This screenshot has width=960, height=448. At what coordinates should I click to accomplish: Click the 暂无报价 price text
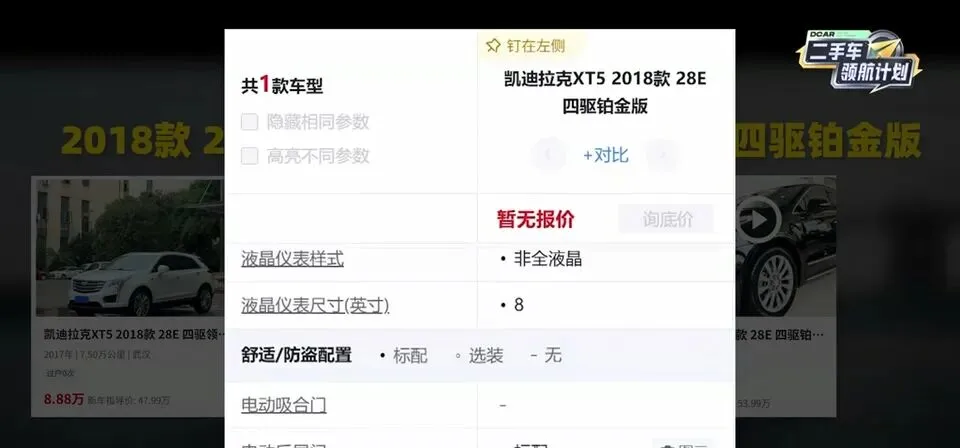tap(536, 219)
